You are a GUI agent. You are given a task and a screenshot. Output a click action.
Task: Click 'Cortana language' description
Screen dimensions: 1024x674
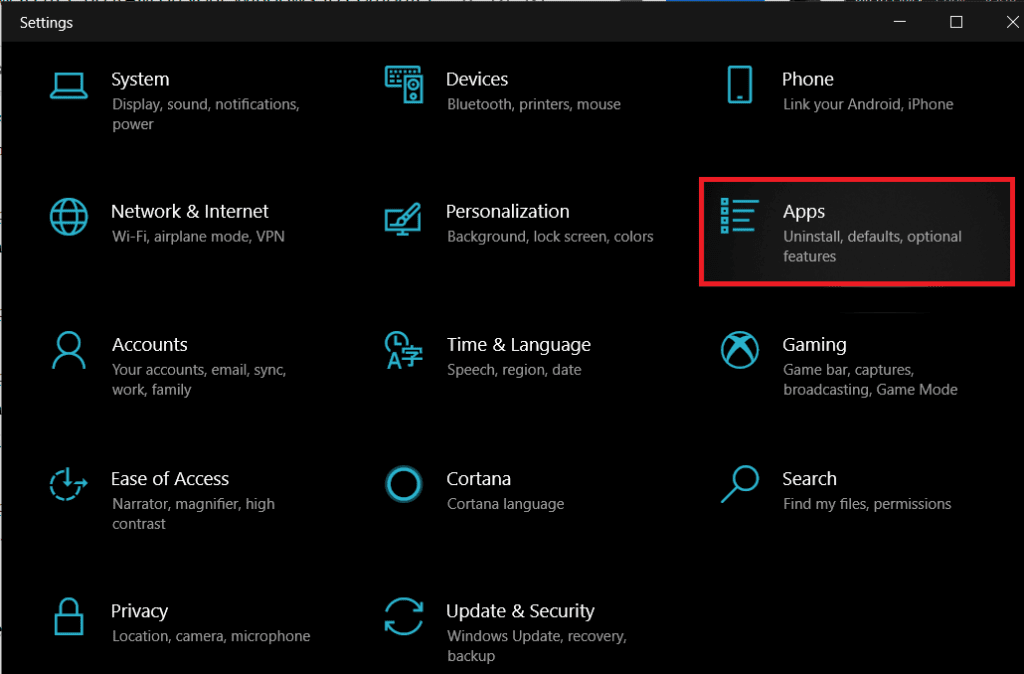505,504
